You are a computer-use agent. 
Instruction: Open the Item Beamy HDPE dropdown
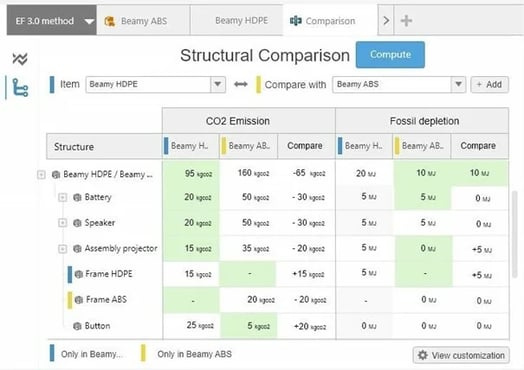pos(218,84)
